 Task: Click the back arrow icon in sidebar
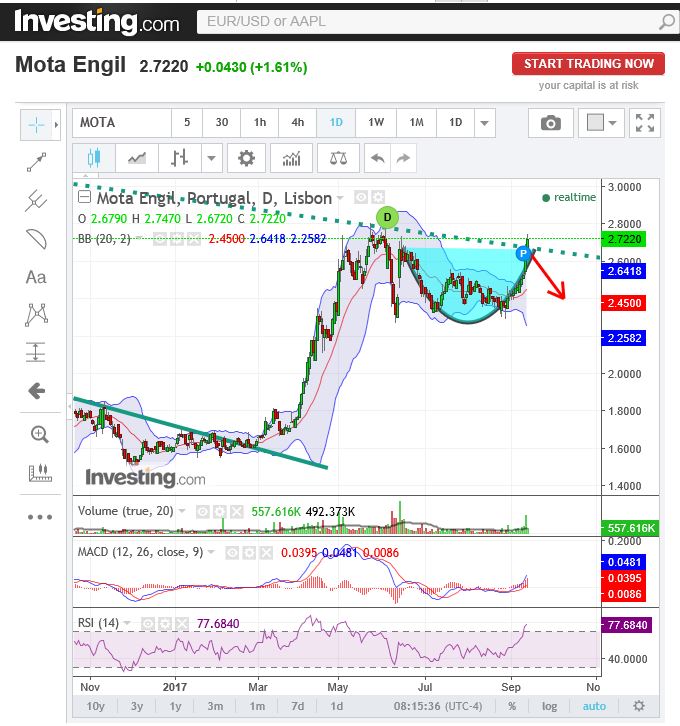(36, 391)
